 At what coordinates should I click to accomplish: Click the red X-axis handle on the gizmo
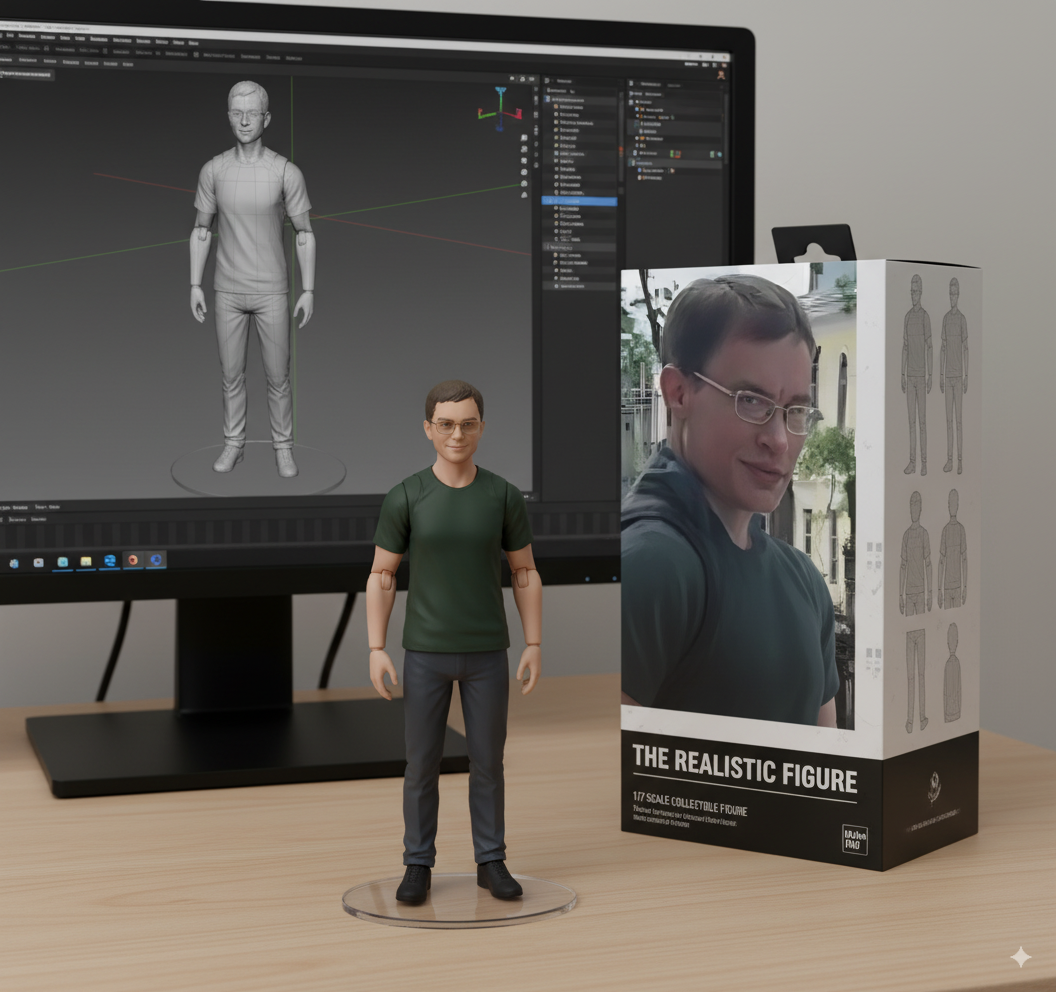tap(518, 113)
